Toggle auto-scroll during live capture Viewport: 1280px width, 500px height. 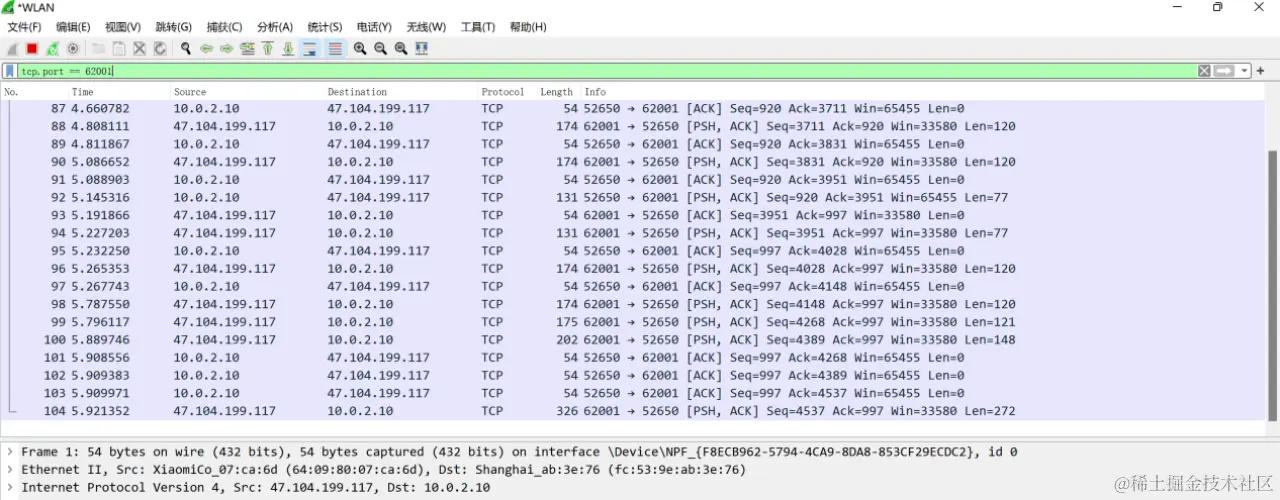(x=310, y=48)
